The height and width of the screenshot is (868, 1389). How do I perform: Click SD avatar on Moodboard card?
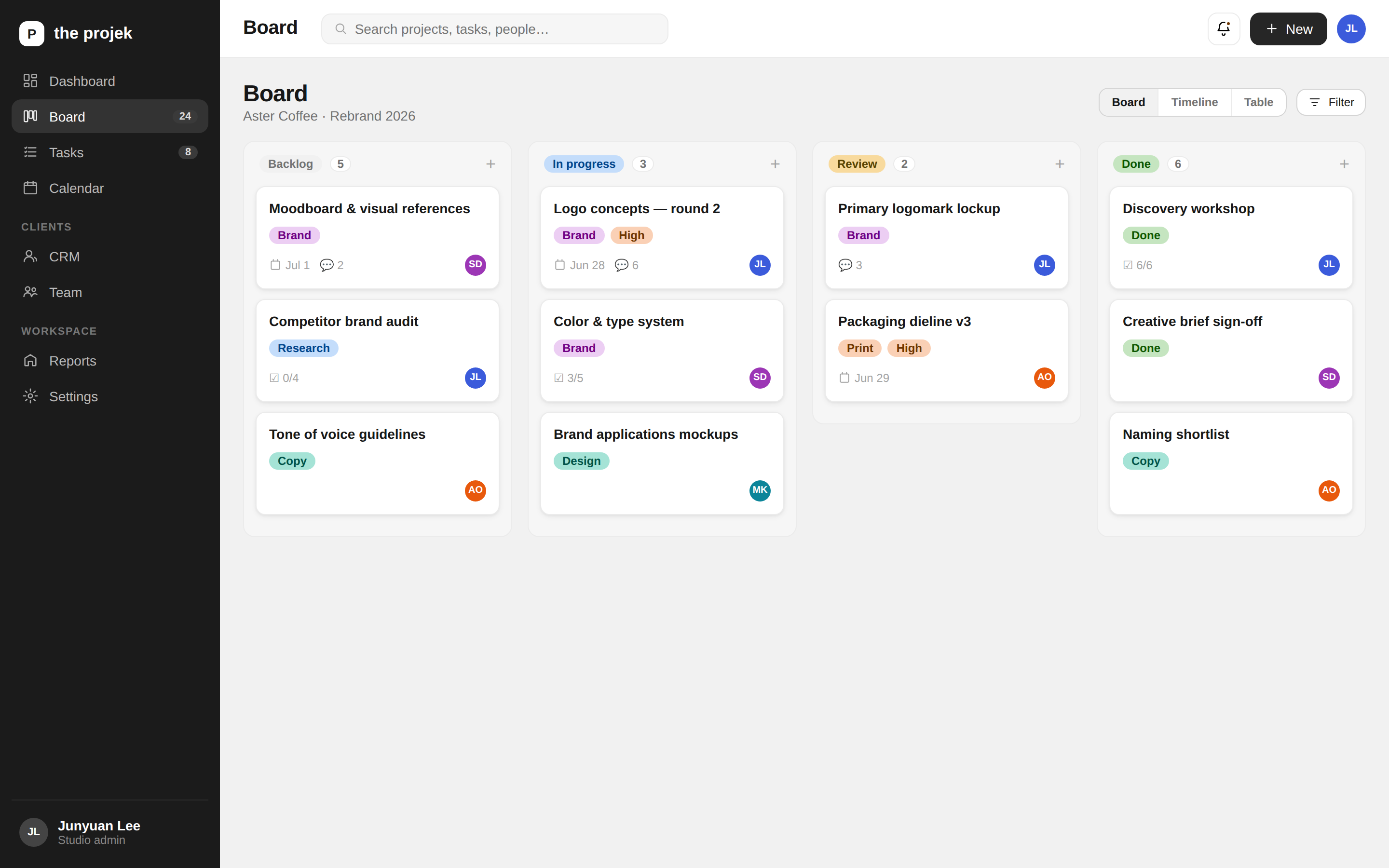(x=475, y=265)
